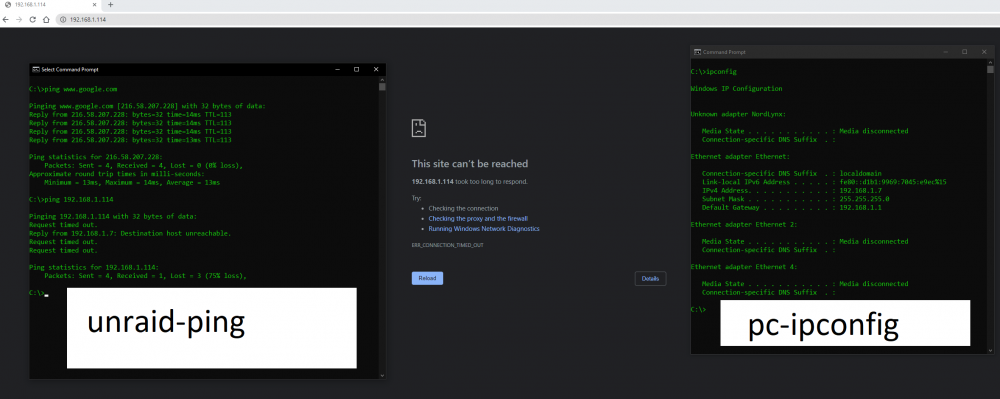The height and width of the screenshot is (399, 1000).
Task: Click the 'C:\>ping www.google.com' command line
Action: pyautogui.click(x=73, y=89)
